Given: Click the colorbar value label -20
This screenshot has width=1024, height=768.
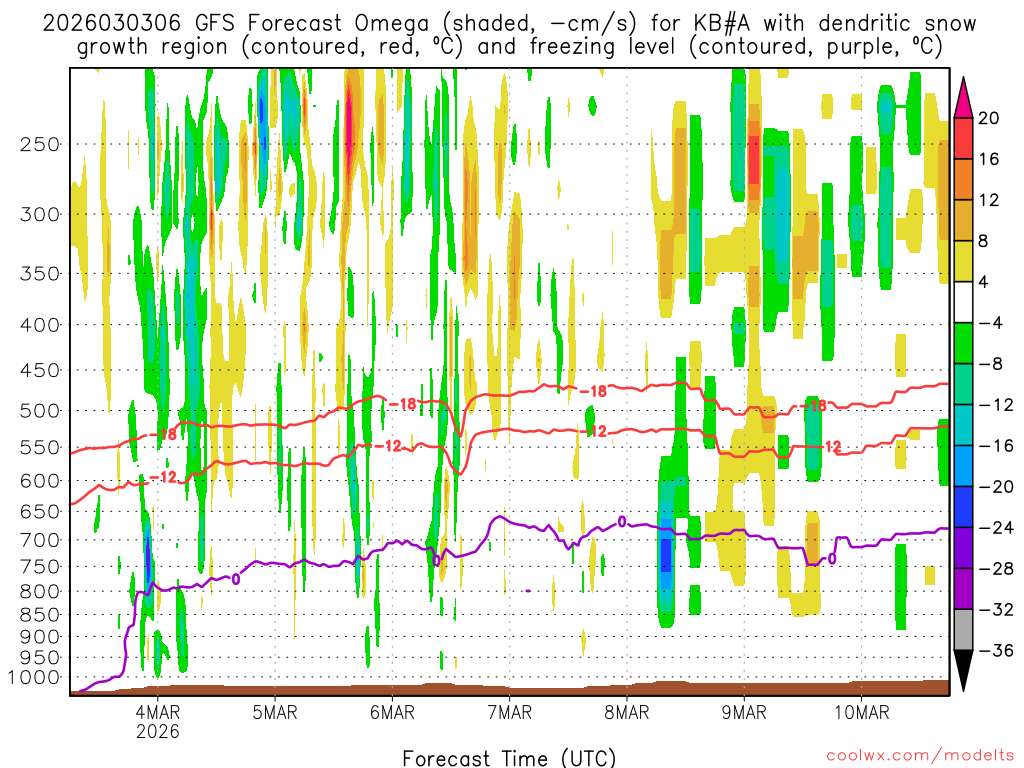Looking at the screenshot, I should click(996, 487).
